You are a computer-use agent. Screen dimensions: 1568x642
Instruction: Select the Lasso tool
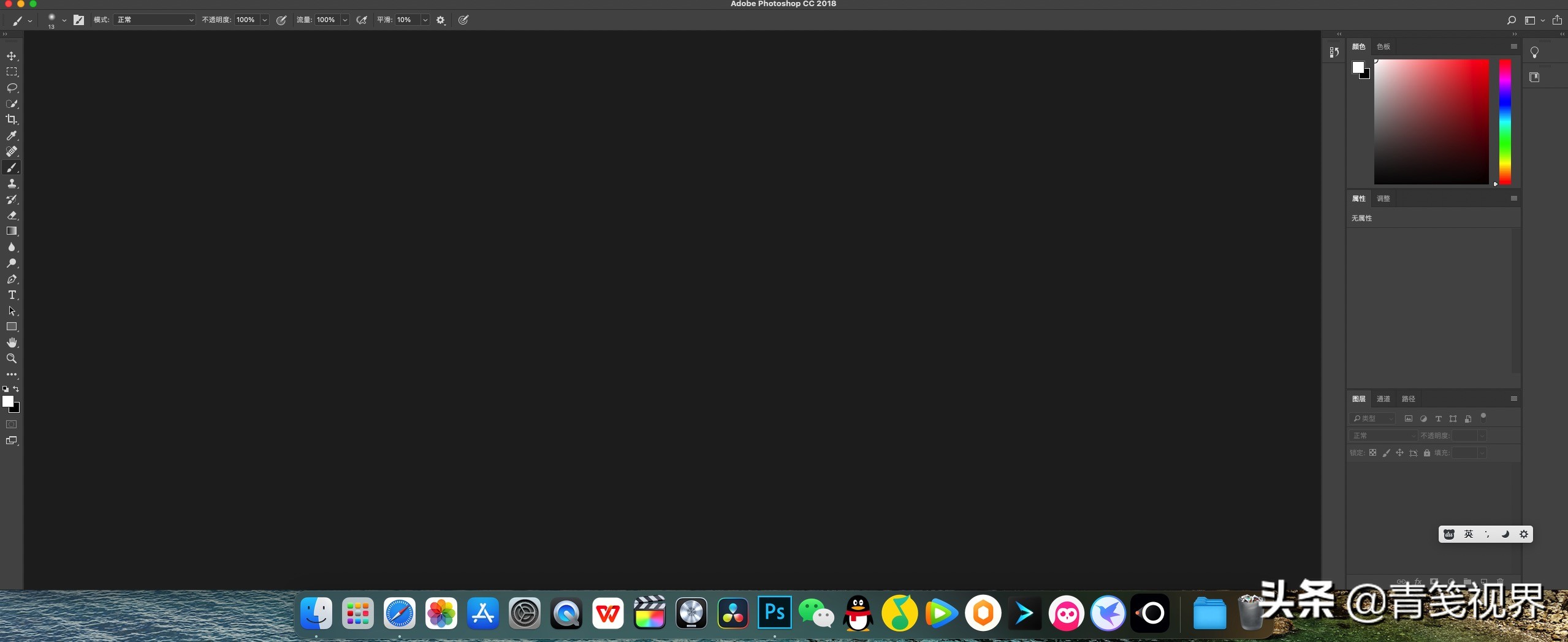(x=12, y=88)
